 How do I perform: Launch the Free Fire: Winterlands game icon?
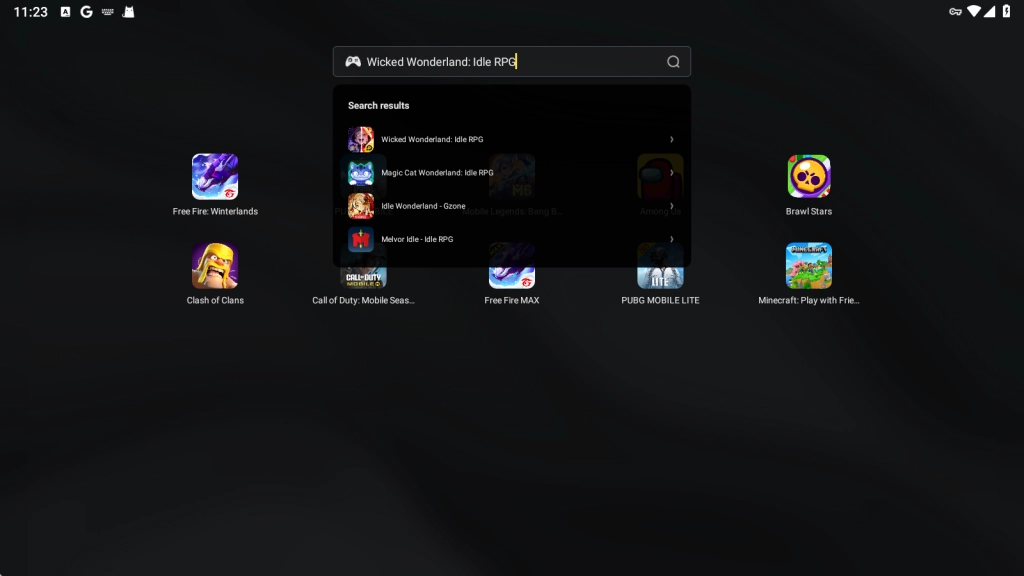(215, 177)
